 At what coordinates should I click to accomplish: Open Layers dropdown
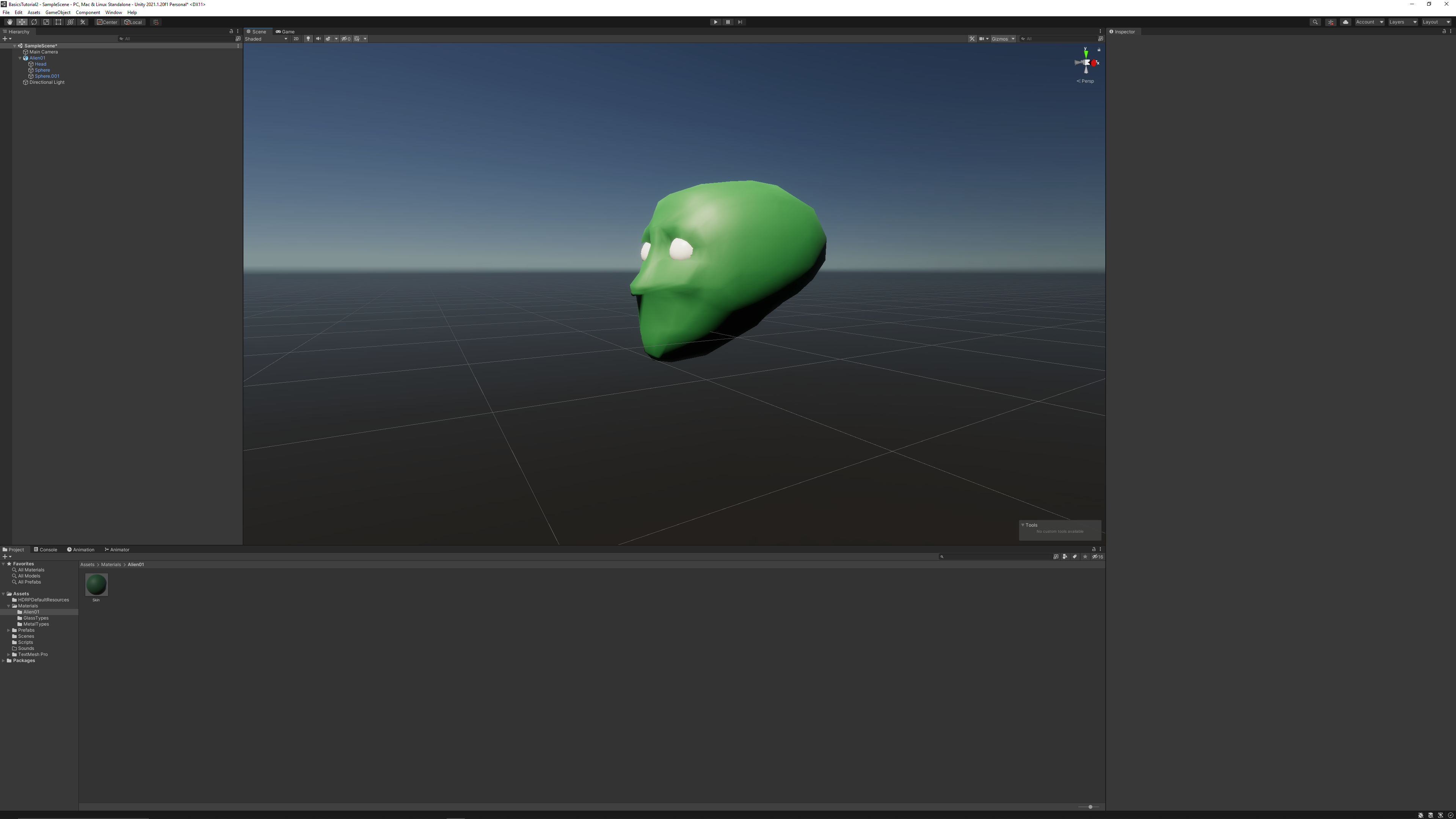(x=1403, y=22)
